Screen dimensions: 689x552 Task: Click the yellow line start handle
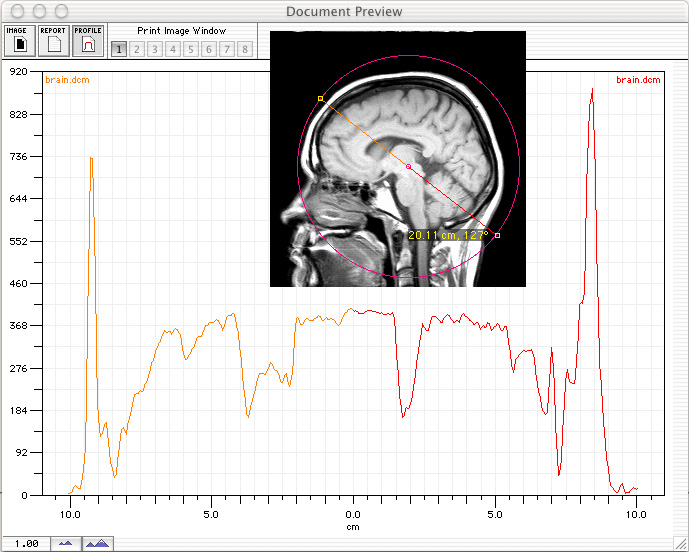[320, 98]
